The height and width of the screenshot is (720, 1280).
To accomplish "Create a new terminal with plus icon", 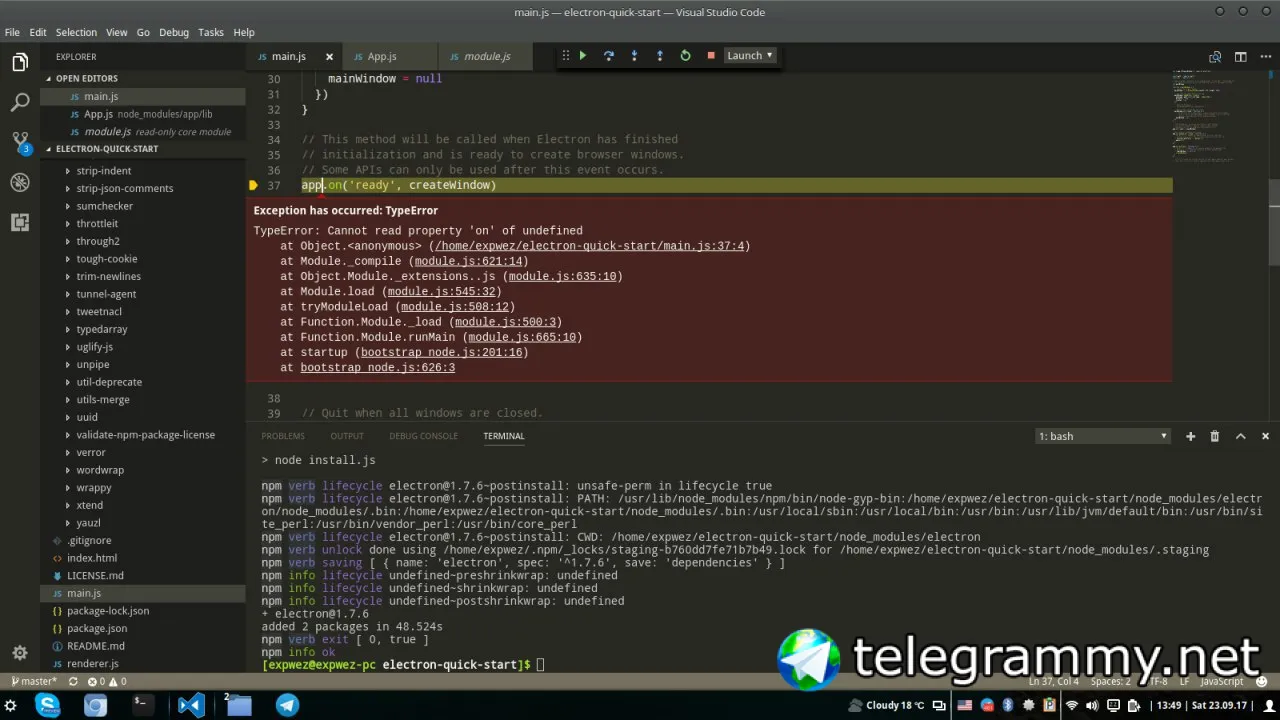I will click(1190, 436).
